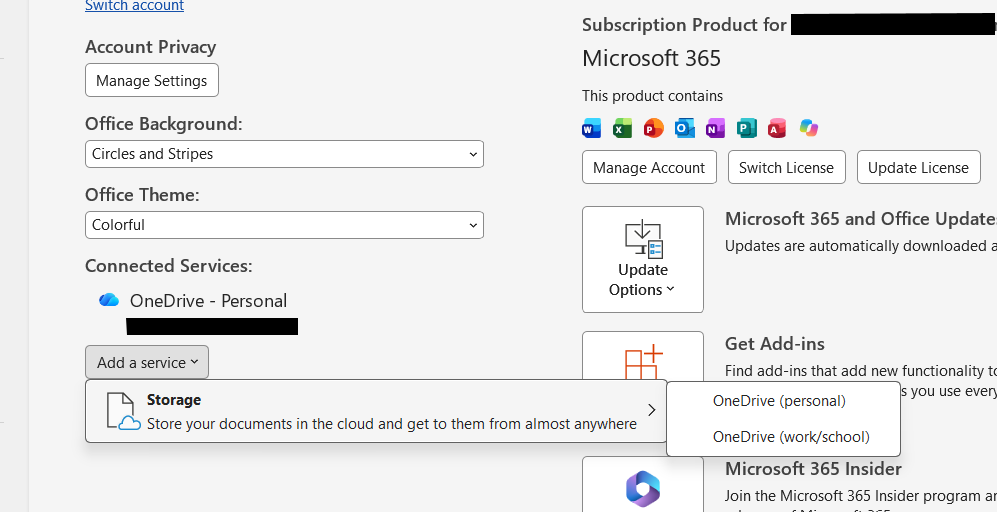Click the Word app icon
This screenshot has width=997, height=512.
click(591, 128)
